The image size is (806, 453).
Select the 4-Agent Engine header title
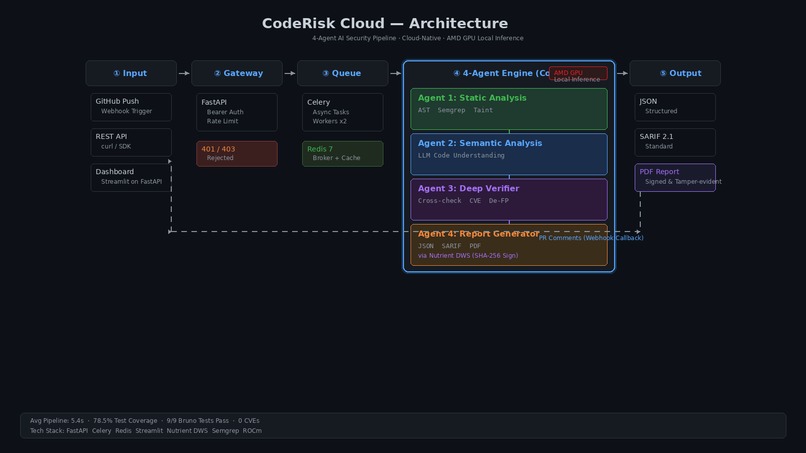[501, 73]
